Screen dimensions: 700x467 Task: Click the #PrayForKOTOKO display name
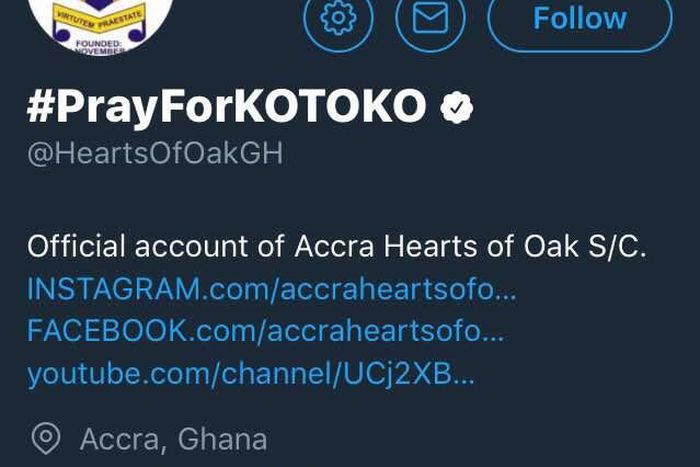226,107
